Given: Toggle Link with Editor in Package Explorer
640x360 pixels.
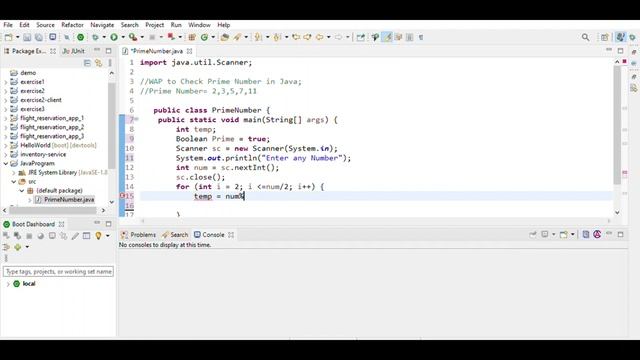Looking at the screenshot, I should point(98,63).
